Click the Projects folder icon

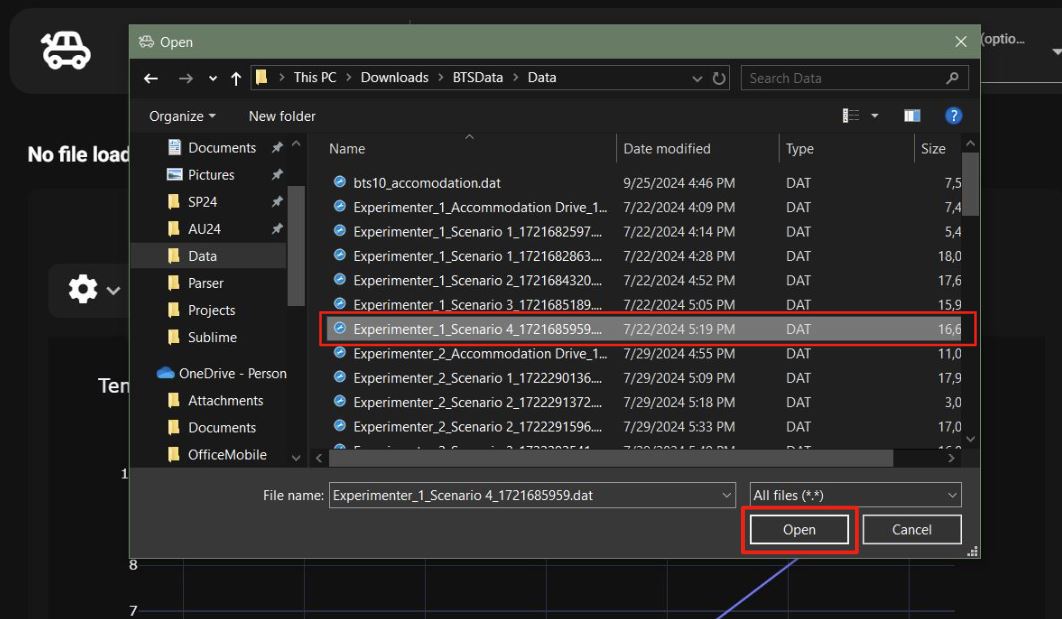(x=173, y=310)
